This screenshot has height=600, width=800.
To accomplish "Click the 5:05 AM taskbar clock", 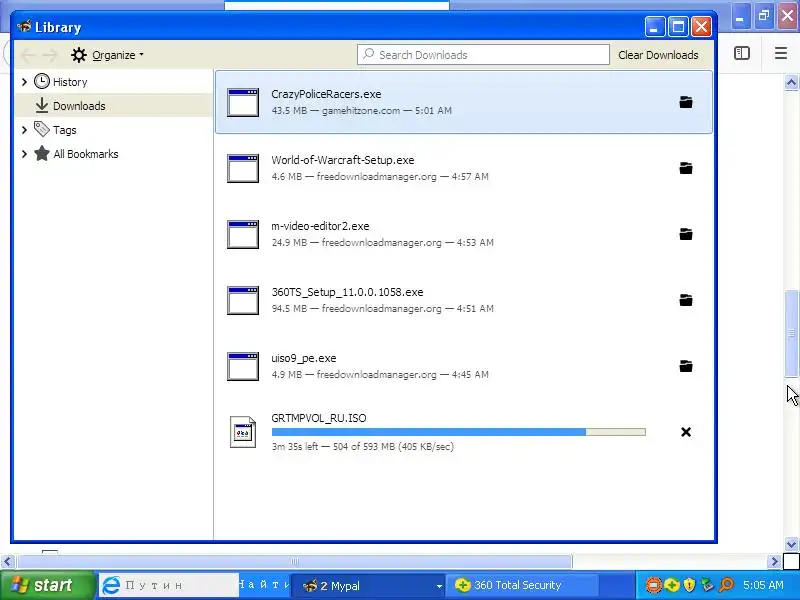I will coord(763,585).
